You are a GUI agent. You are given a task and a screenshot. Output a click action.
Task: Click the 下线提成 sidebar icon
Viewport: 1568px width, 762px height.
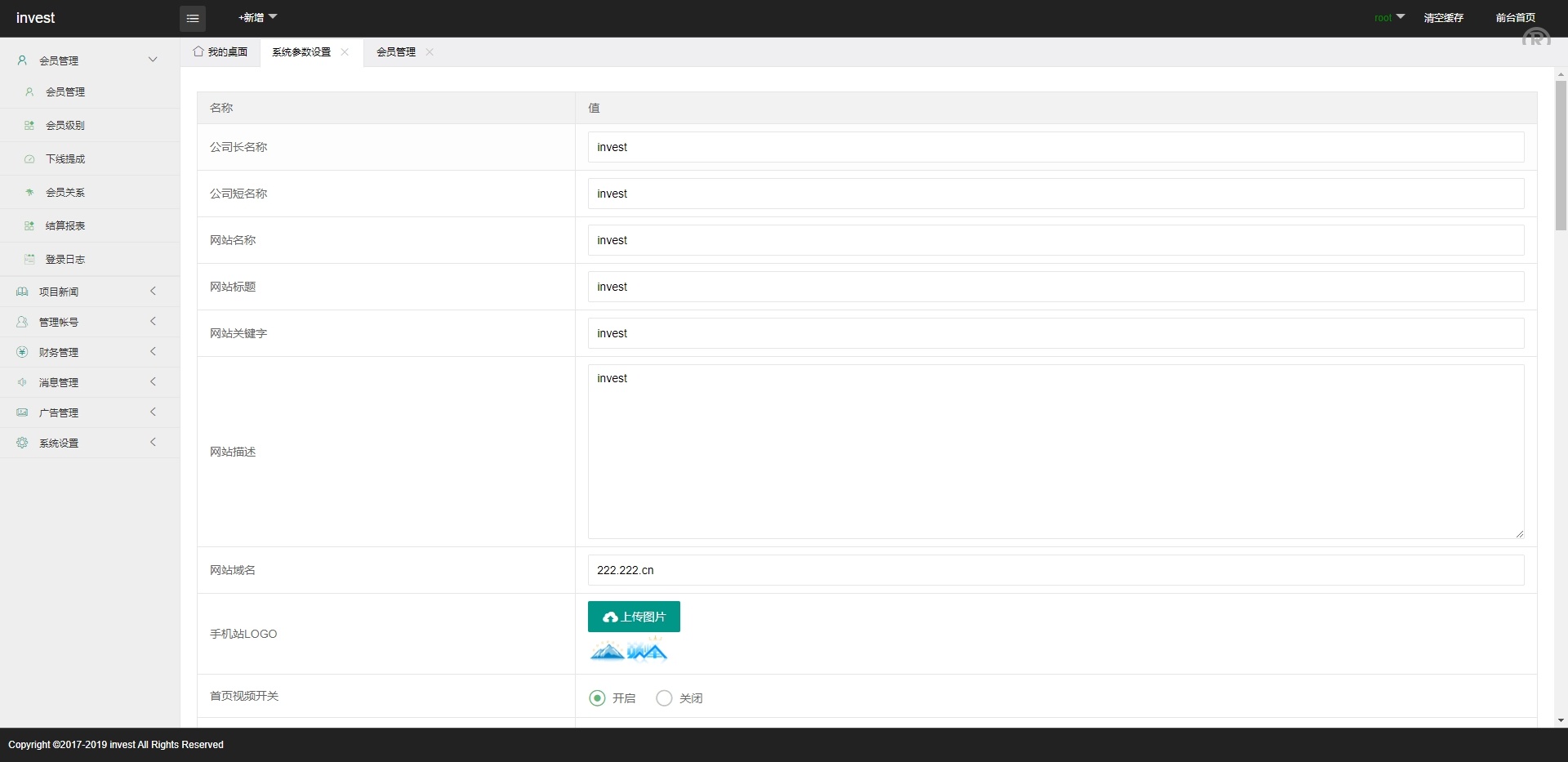(x=29, y=159)
